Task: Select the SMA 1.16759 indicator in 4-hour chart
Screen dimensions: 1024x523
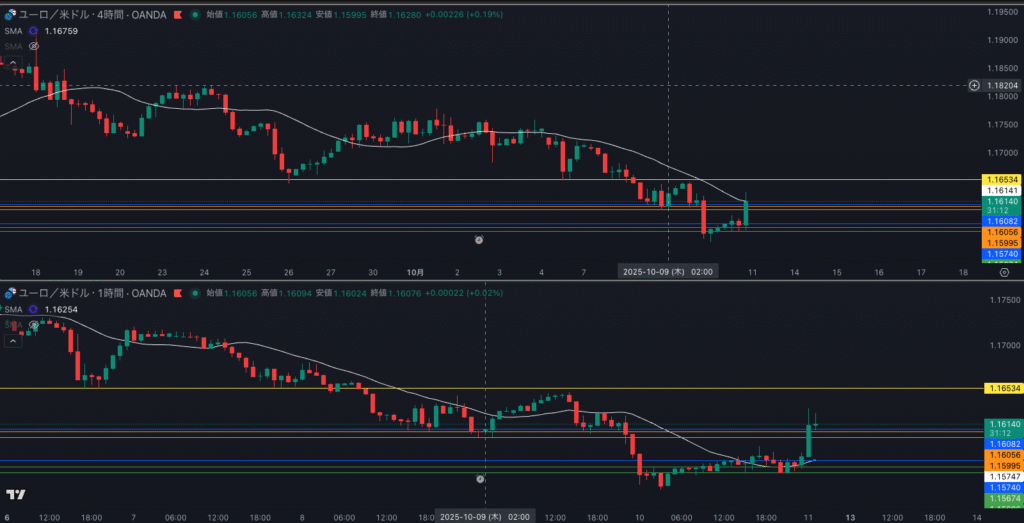Action: tap(12, 31)
